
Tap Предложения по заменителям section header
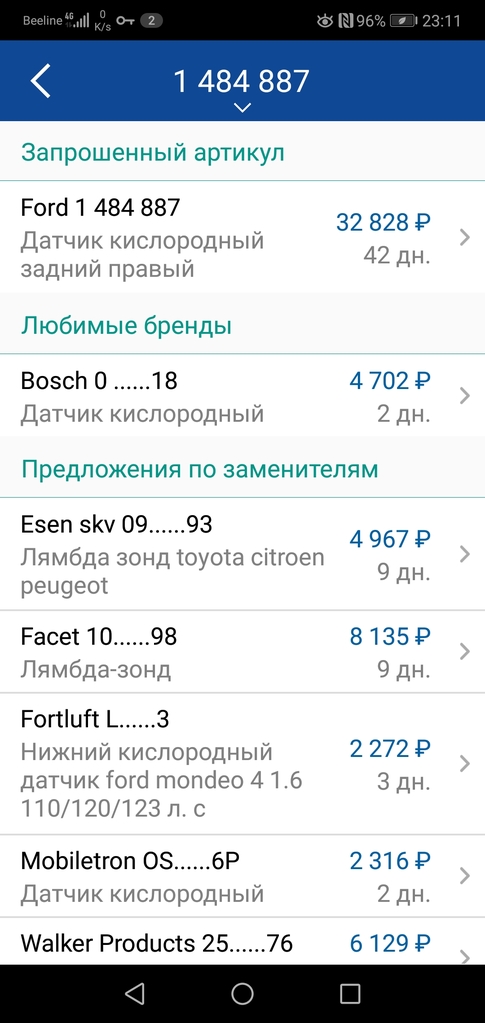pos(200,468)
